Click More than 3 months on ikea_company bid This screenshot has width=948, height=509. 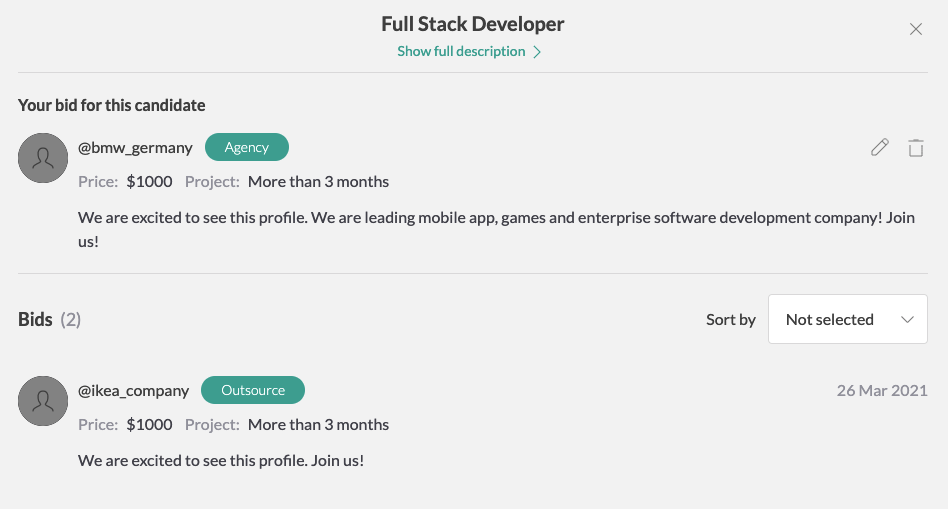pos(318,425)
